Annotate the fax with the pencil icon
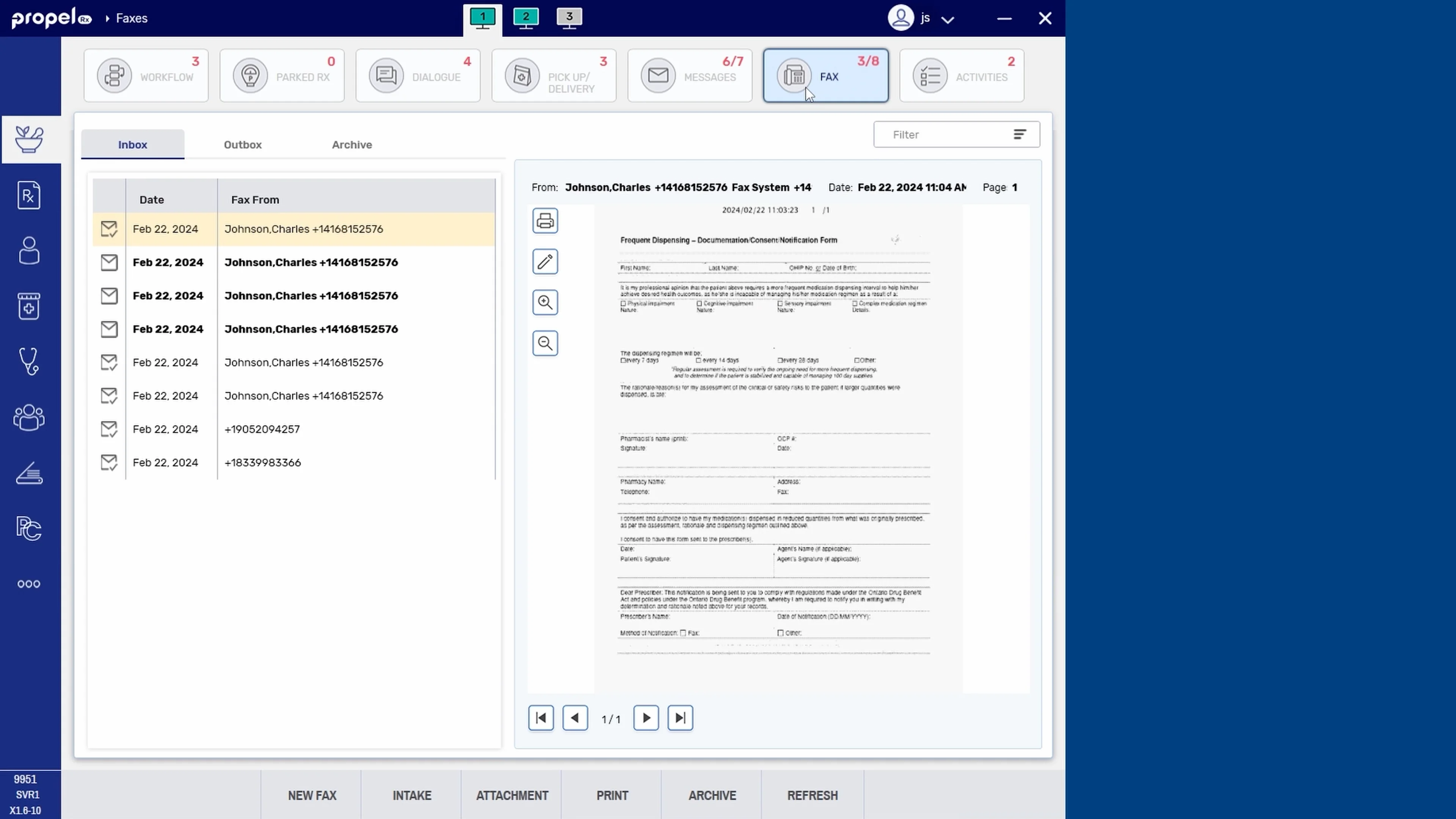Screen dimensions: 1456x819 pyautogui.click(x=544, y=261)
